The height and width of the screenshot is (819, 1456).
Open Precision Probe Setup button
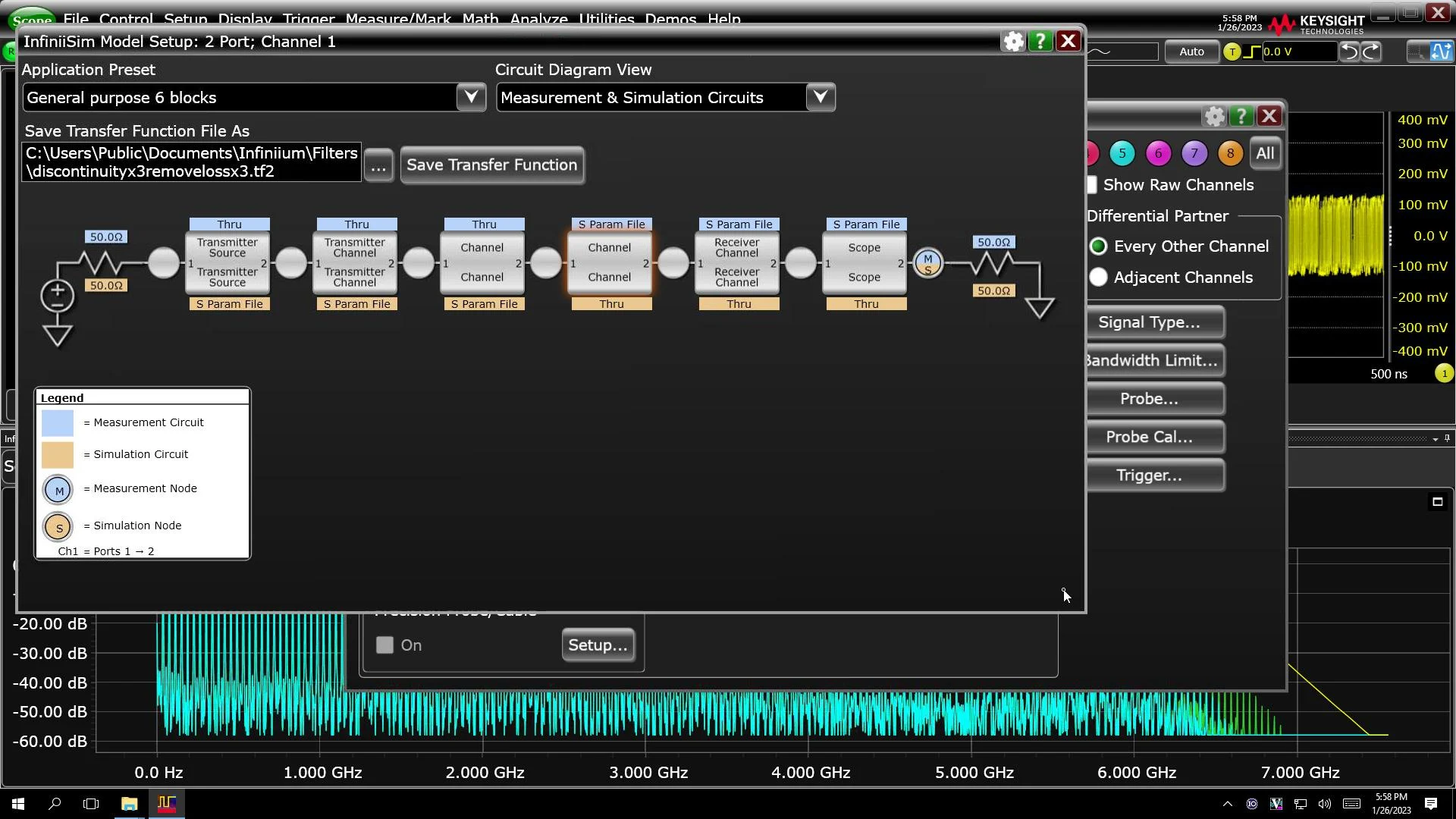tap(598, 645)
